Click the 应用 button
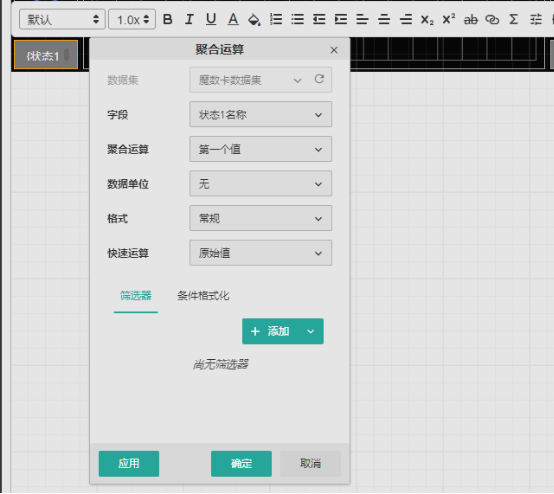 click(x=129, y=464)
